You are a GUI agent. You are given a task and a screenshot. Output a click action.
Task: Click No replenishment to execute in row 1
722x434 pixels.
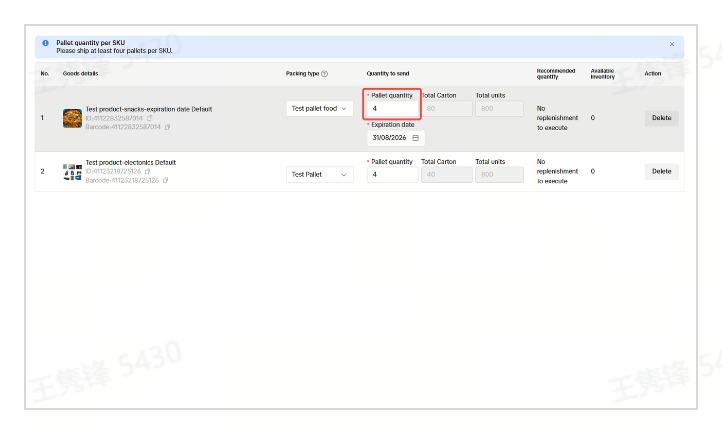[x=557, y=118]
